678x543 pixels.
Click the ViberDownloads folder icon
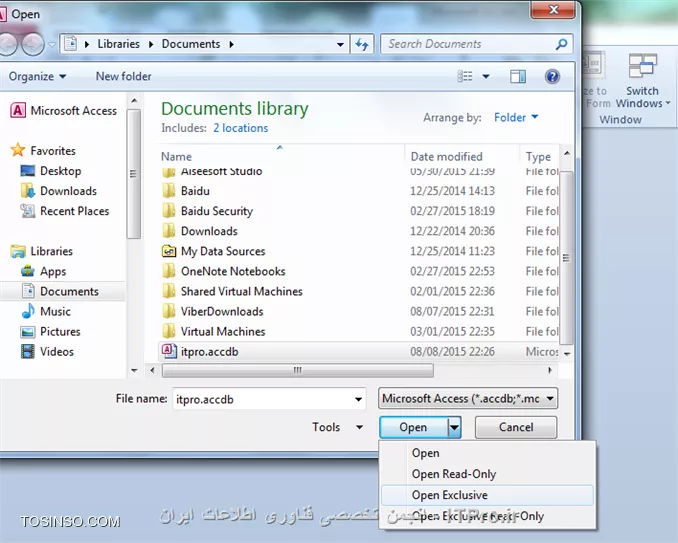tap(169, 311)
